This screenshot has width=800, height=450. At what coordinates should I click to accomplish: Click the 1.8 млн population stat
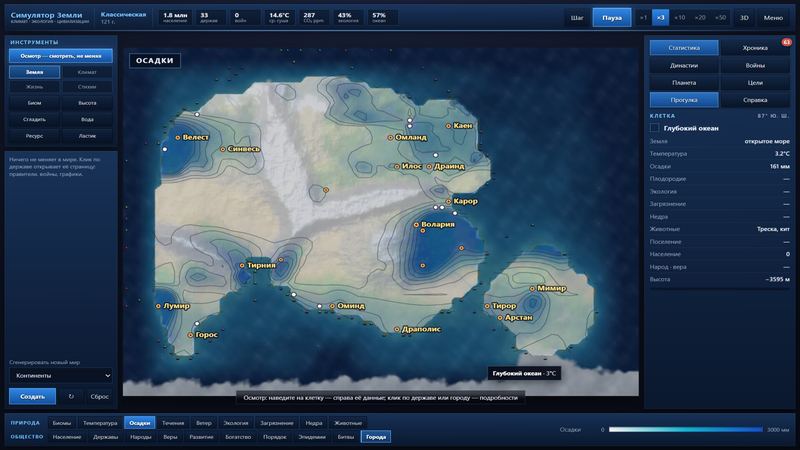point(175,17)
